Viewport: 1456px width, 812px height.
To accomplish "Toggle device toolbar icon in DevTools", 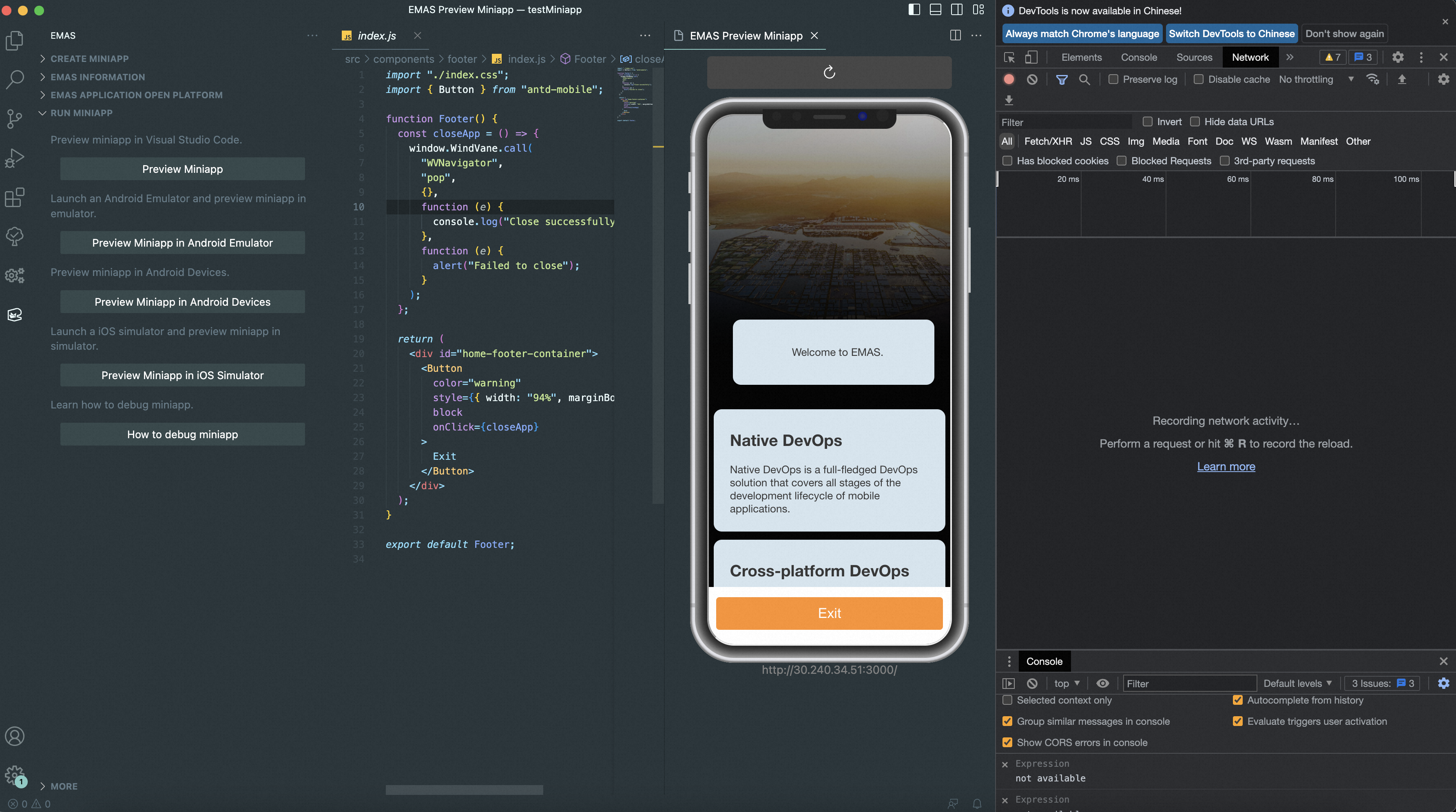I will click(x=1031, y=57).
